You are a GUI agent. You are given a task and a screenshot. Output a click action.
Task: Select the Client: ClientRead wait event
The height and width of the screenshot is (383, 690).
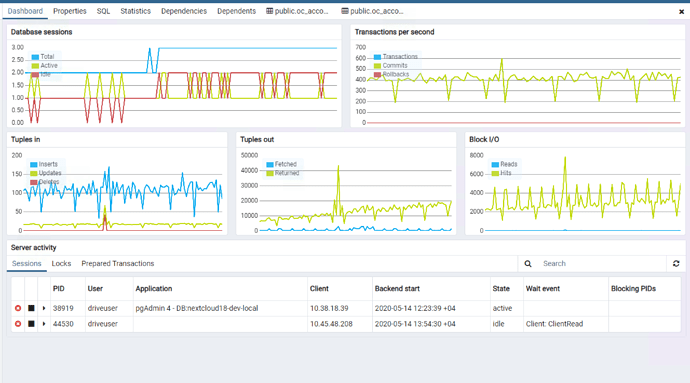tap(554, 324)
